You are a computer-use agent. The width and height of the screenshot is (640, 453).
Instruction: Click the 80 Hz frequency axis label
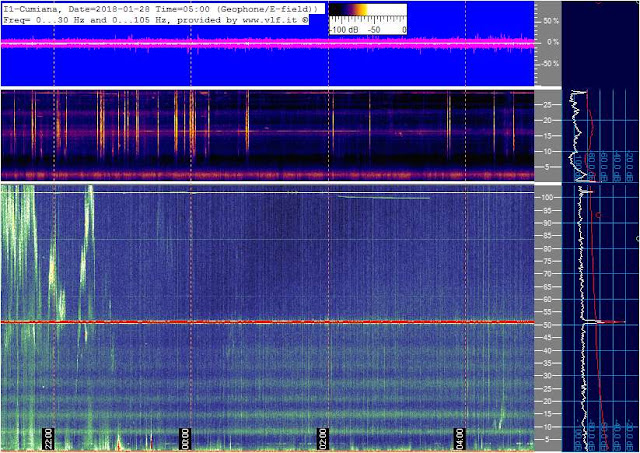[547, 249]
